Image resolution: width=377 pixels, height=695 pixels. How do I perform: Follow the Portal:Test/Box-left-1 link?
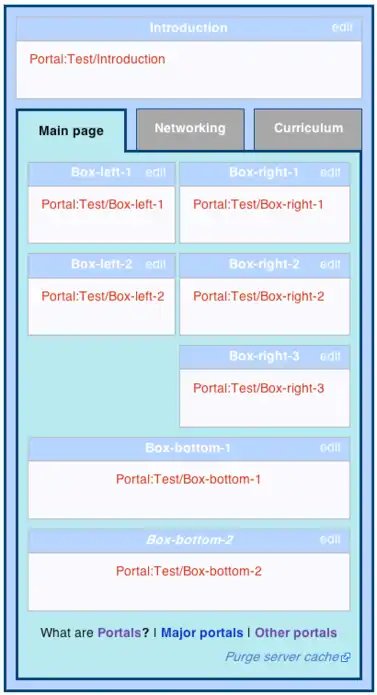pos(102,204)
